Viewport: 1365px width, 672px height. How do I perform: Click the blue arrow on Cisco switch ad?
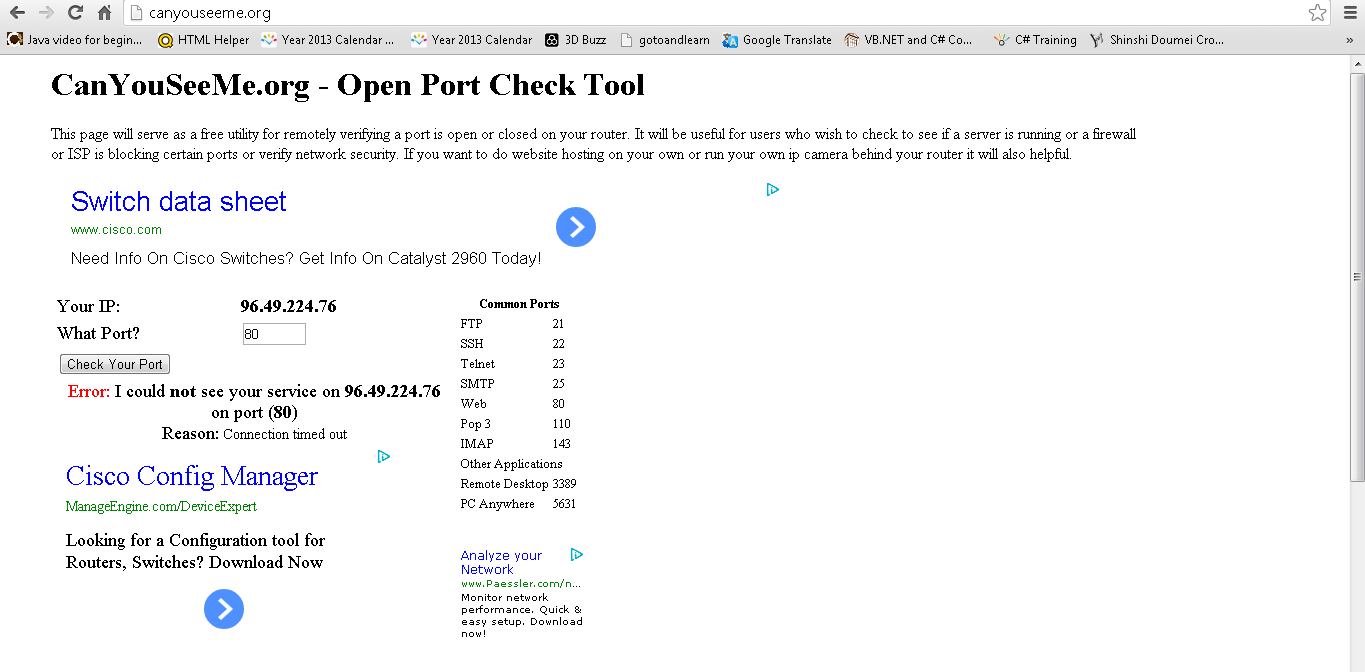[x=576, y=228]
